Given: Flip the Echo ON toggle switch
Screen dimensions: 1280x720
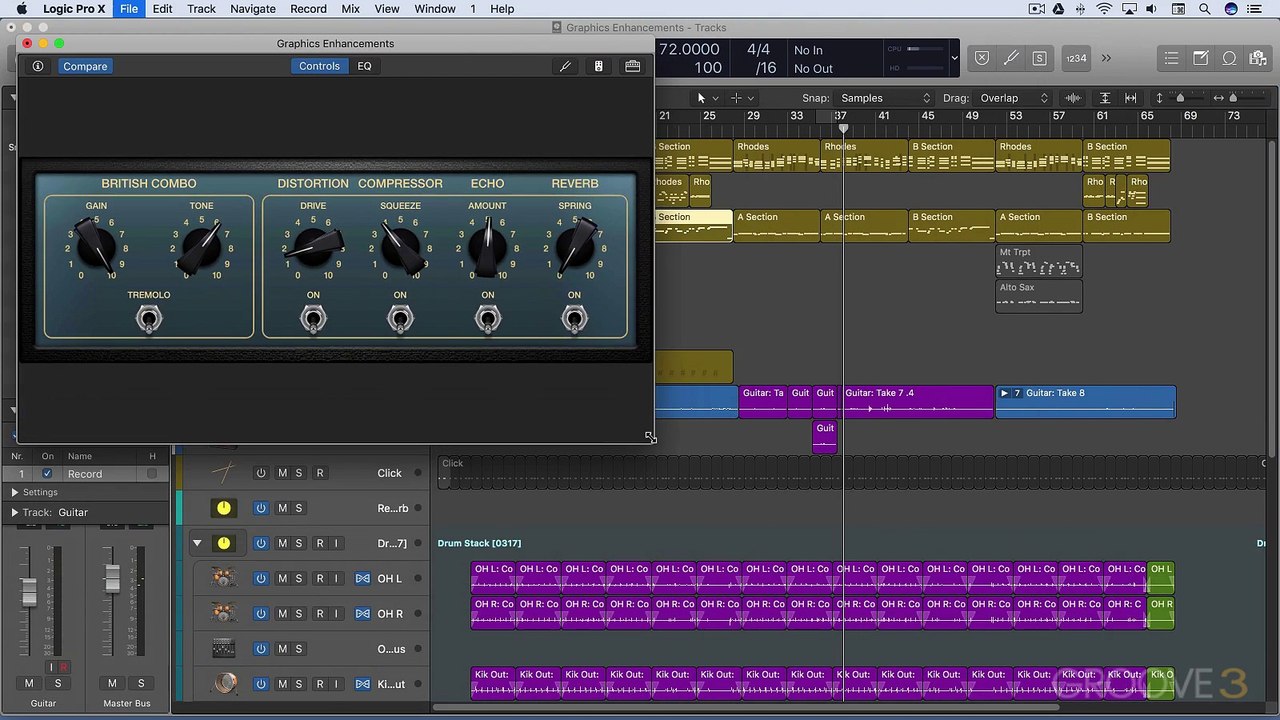Looking at the screenshot, I should coord(487,319).
